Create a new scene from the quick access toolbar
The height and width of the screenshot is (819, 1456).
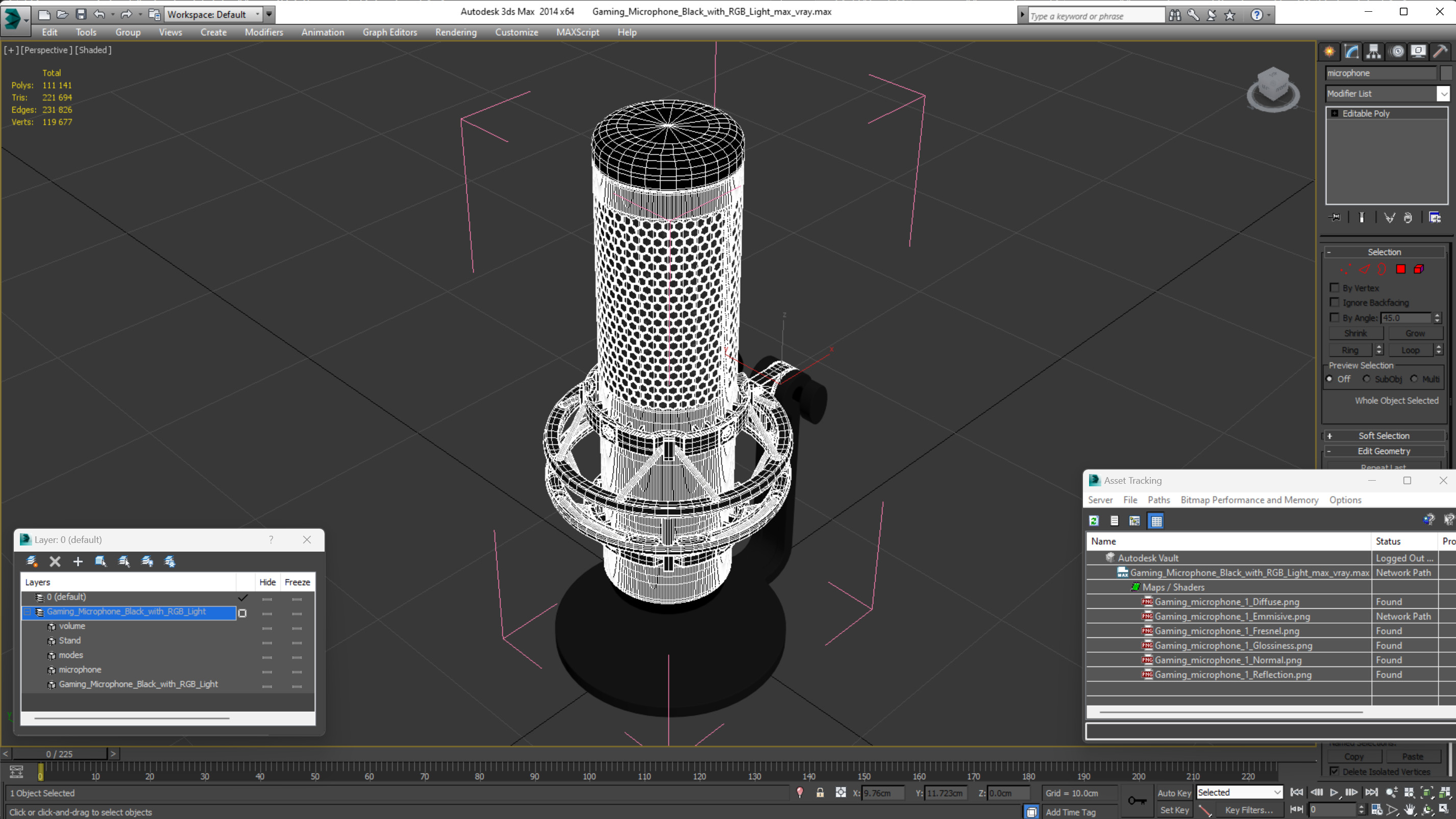[44, 14]
